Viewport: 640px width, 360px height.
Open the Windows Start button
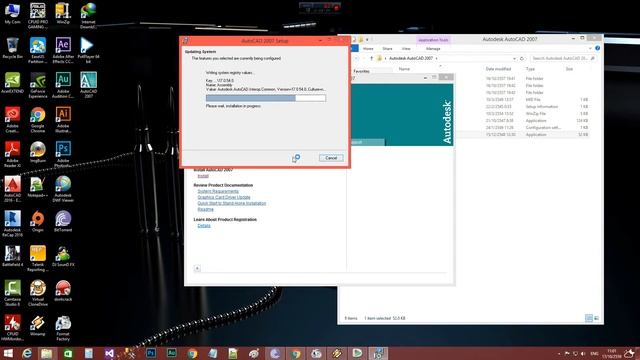tap(8, 353)
